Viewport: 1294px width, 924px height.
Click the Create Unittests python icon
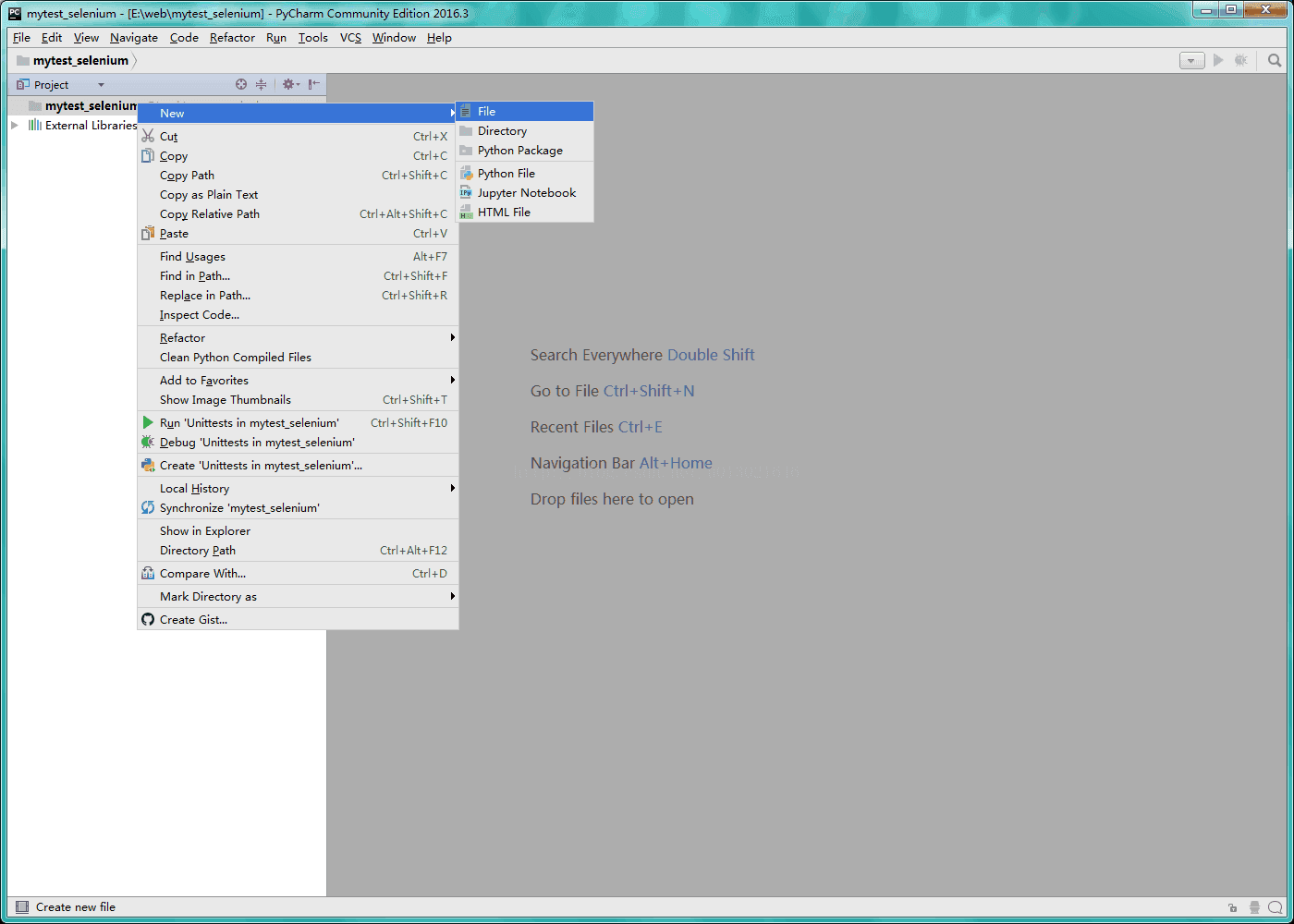coord(148,465)
